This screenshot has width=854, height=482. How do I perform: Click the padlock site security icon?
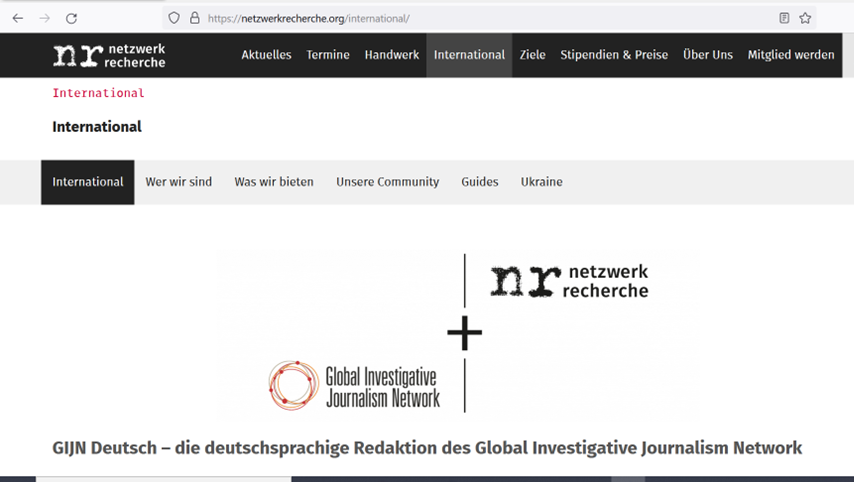[x=194, y=18]
